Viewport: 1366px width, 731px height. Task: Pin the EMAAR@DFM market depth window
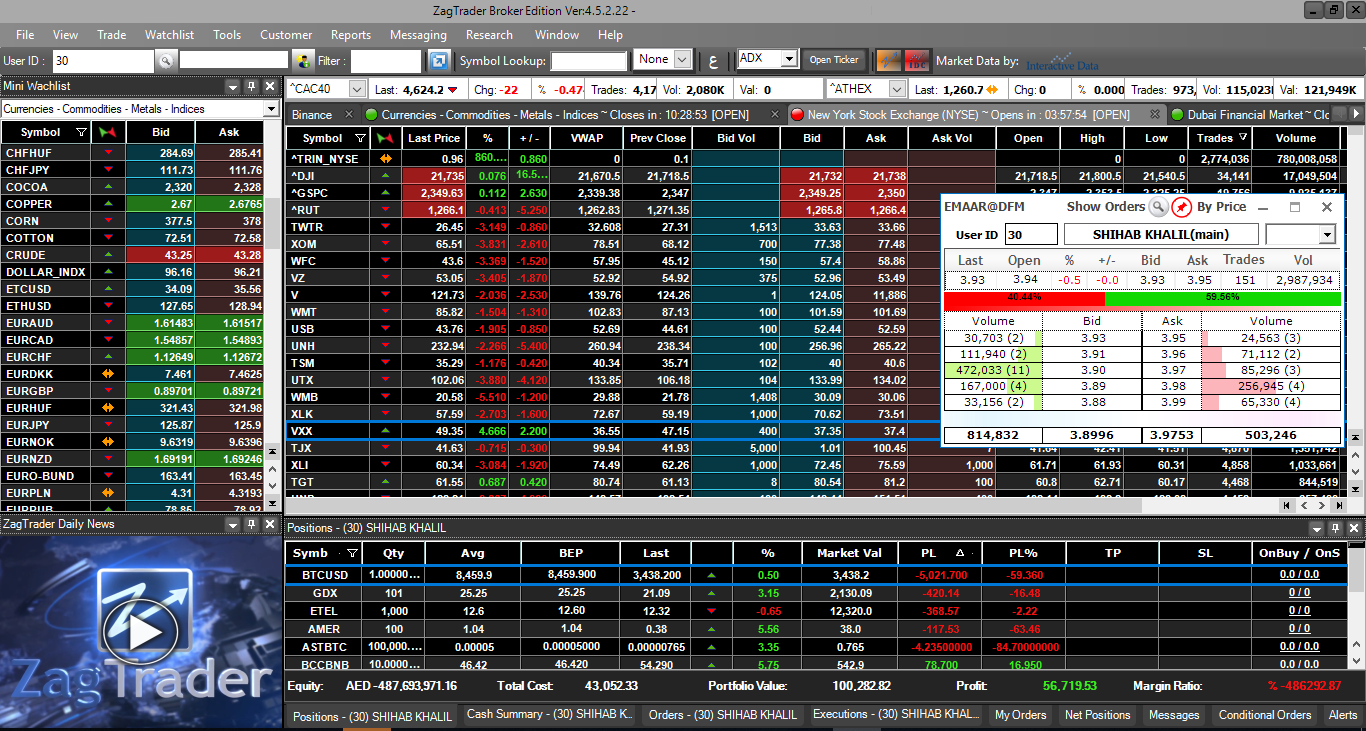1182,207
